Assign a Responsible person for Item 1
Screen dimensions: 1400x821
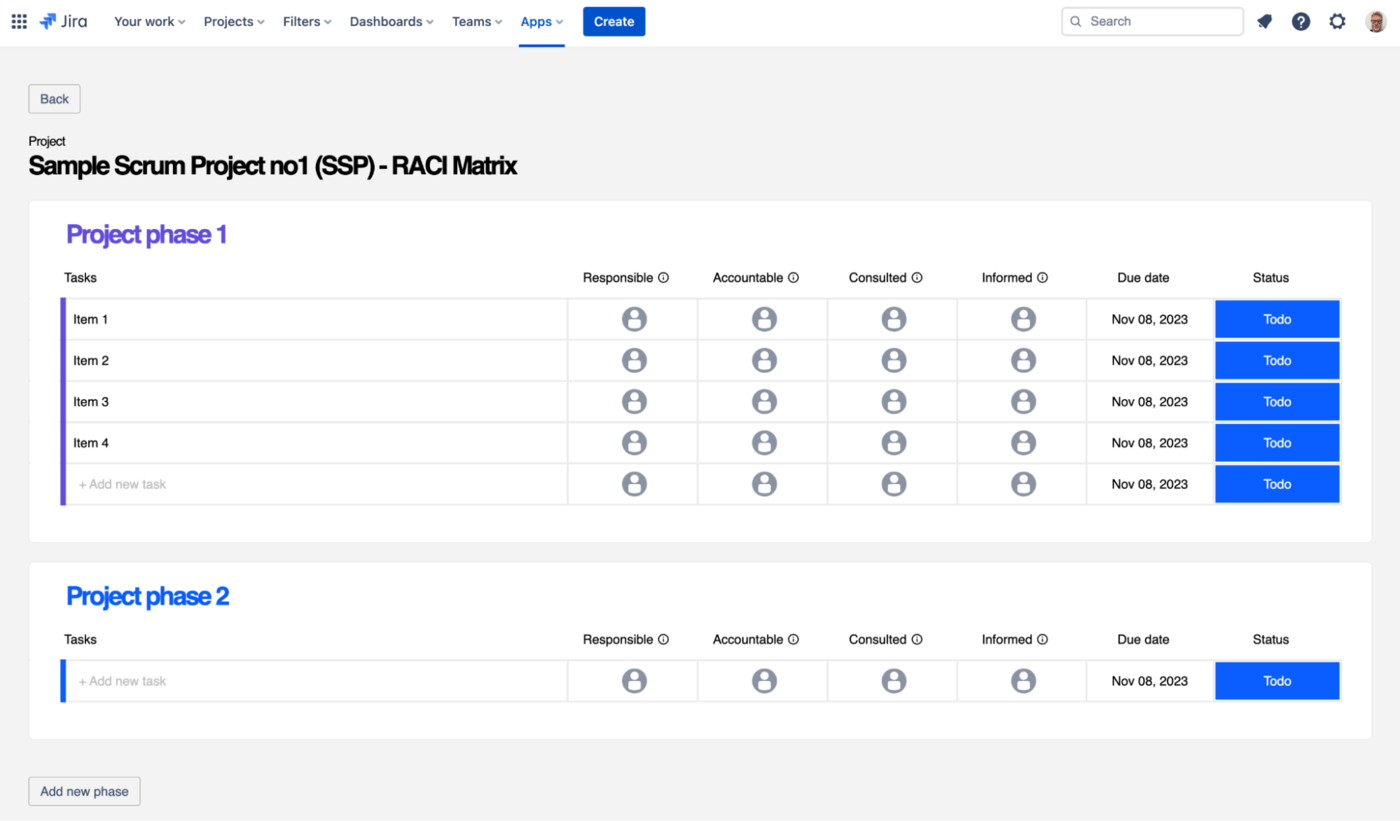pos(634,318)
